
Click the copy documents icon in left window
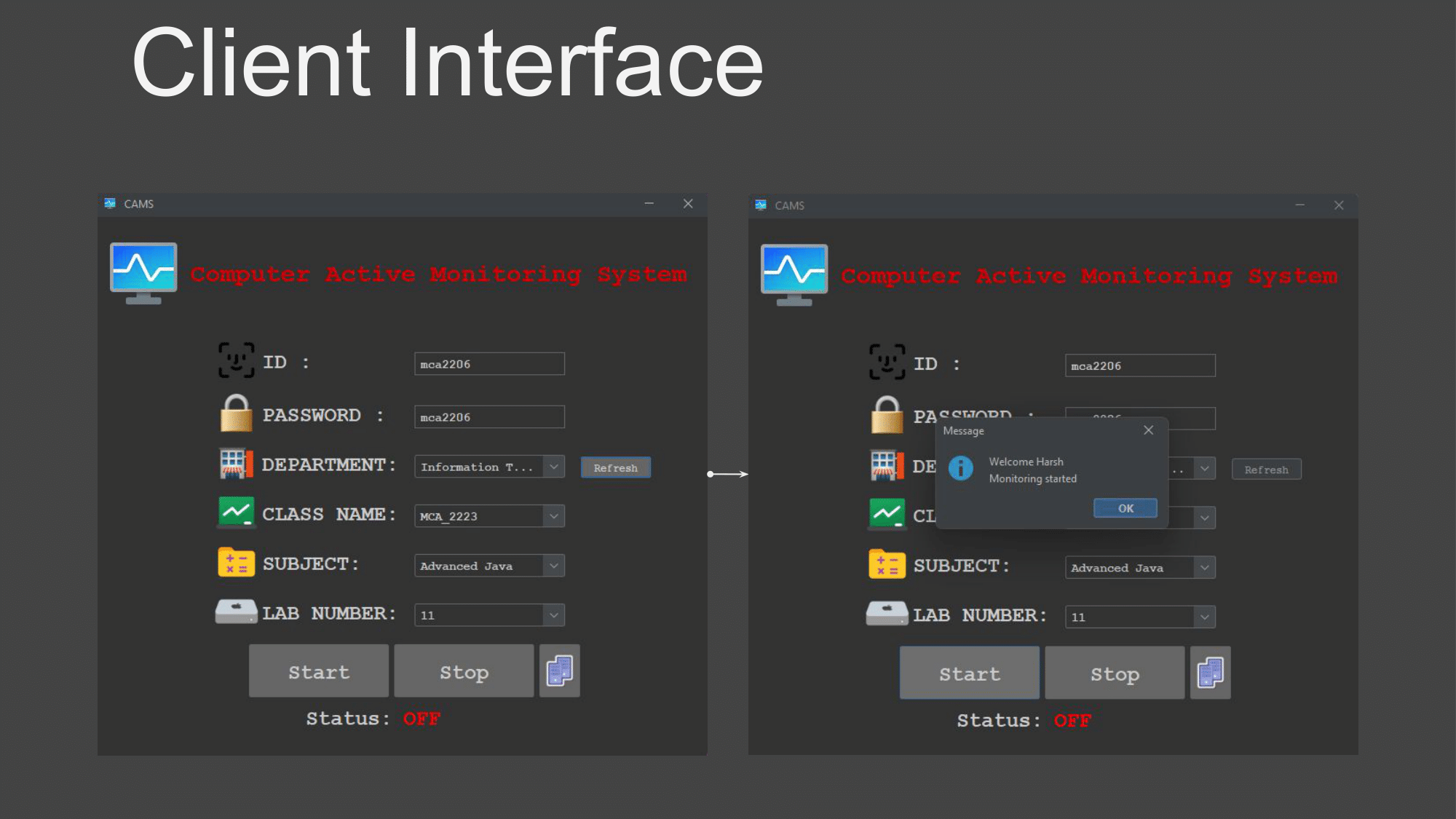click(559, 670)
